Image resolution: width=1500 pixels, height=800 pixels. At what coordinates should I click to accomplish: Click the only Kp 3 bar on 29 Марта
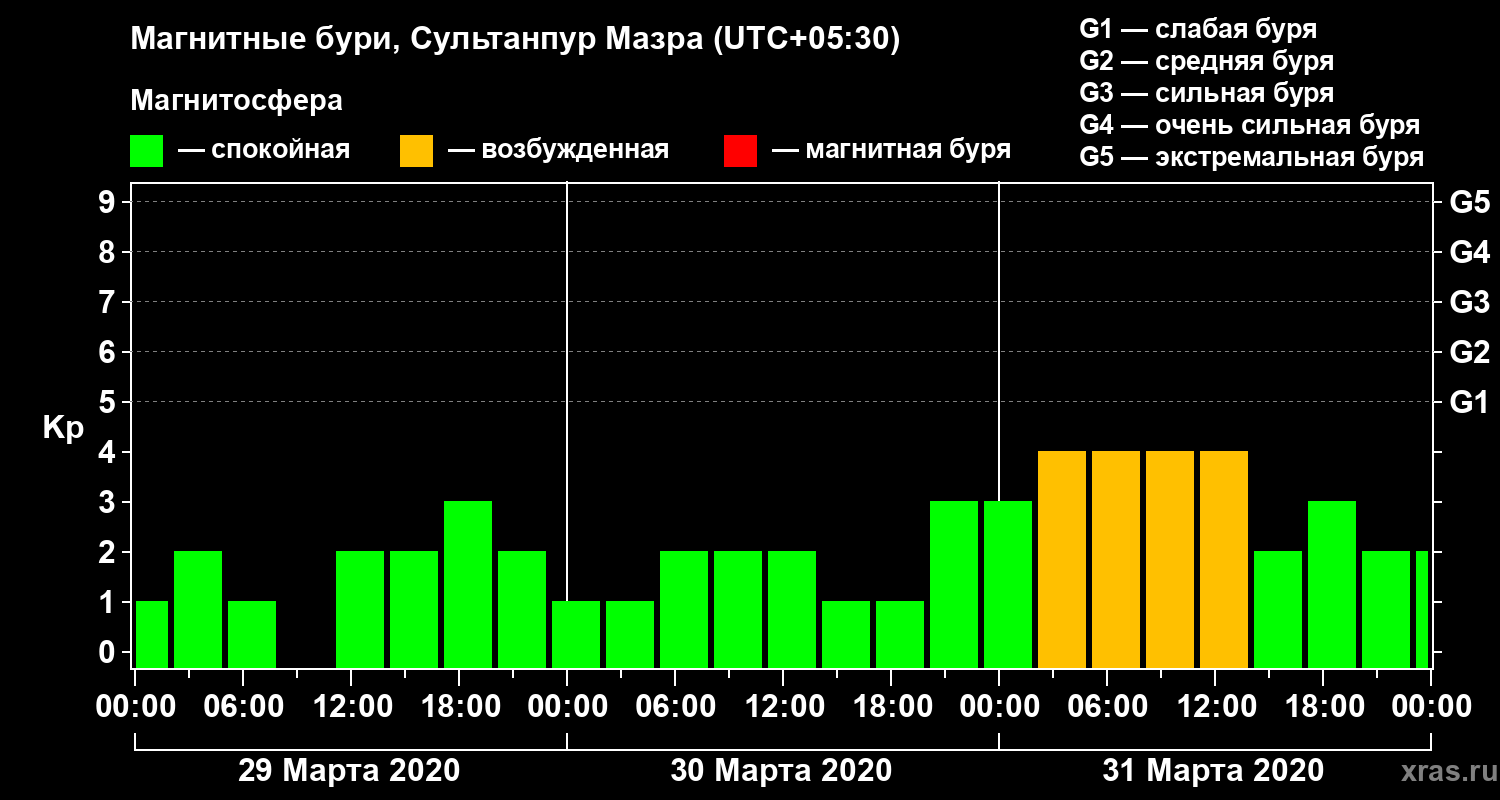[468, 584]
